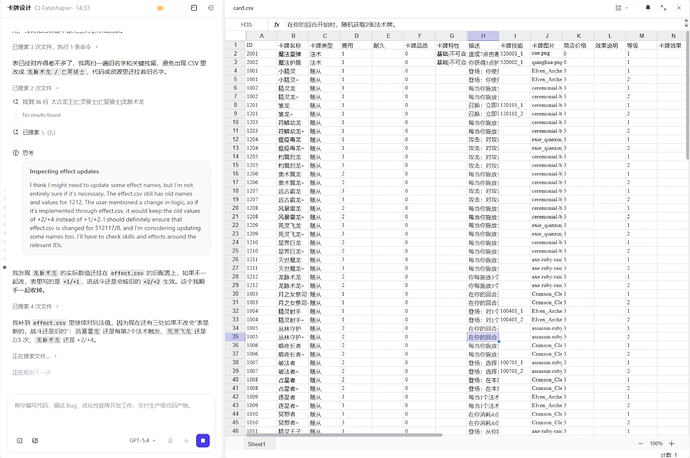Zoom in with the plus button

tap(672, 443)
